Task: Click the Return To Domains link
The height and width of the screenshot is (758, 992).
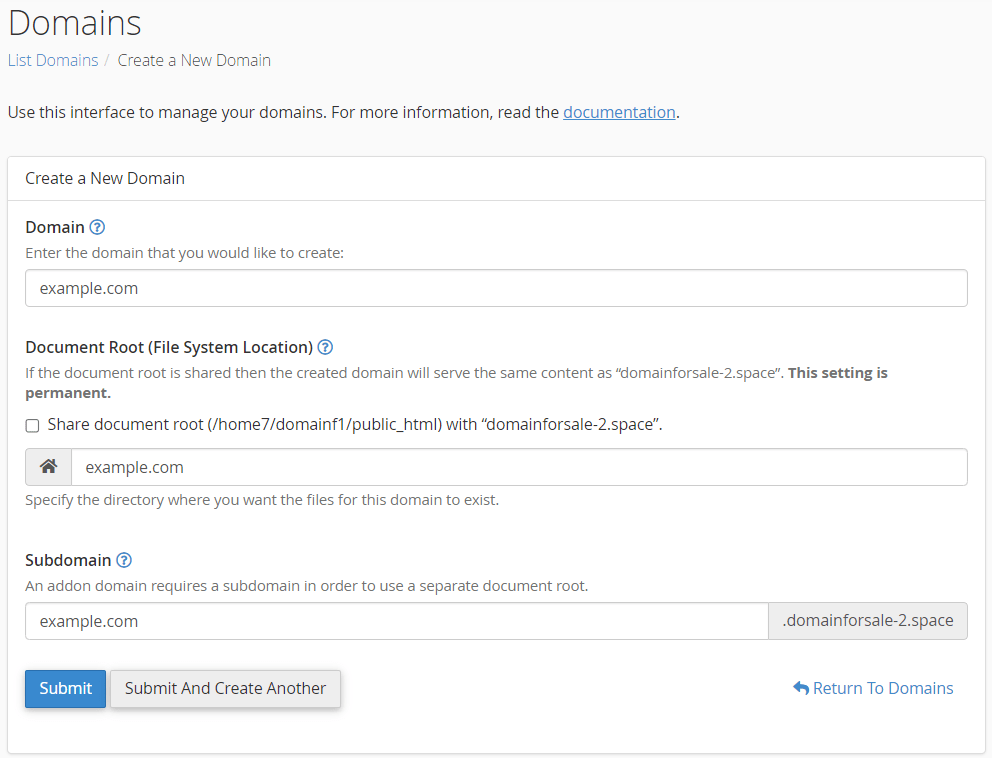Action: pos(882,688)
